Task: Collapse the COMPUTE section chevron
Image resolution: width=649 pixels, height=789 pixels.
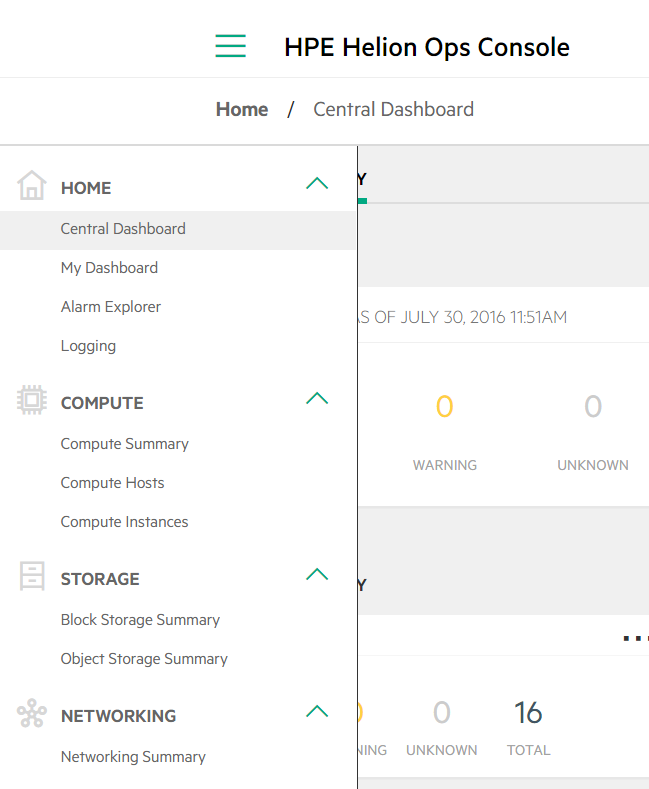Action: [x=317, y=399]
